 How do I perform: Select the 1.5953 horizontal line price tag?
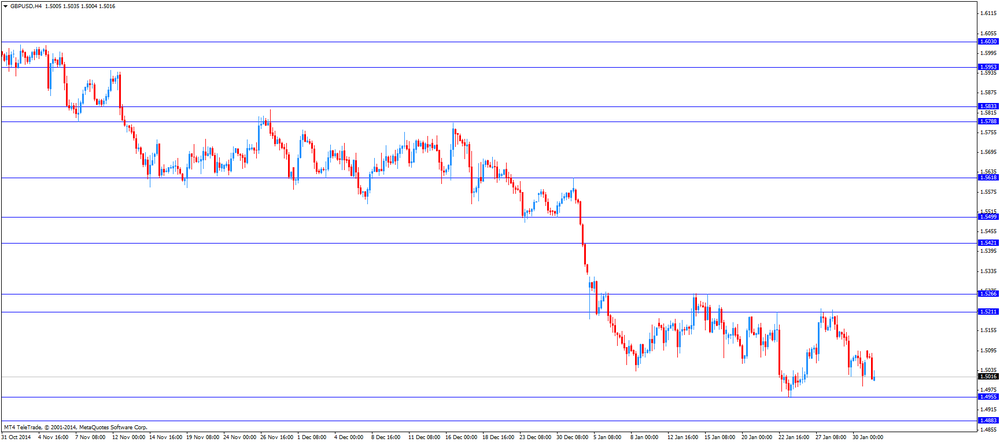click(988, 67)
